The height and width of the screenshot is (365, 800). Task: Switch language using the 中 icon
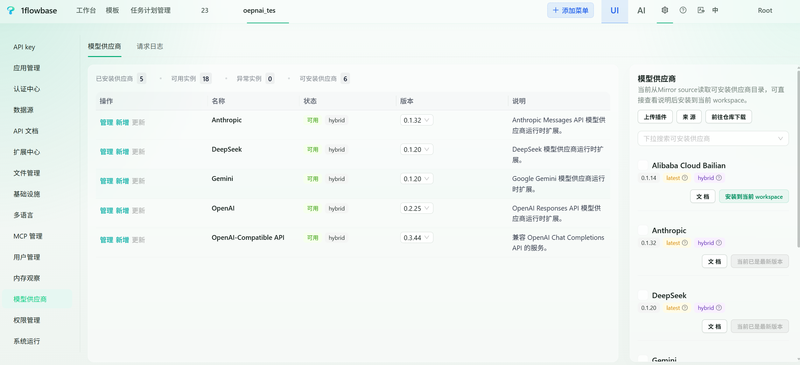pyautogui.click(x=715, y=10)
